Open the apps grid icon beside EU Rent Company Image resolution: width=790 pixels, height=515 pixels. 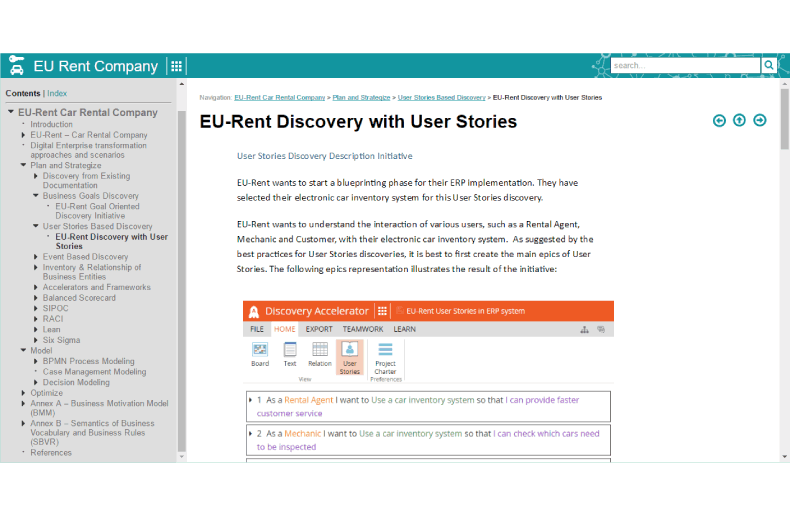[x=177, y=66]
